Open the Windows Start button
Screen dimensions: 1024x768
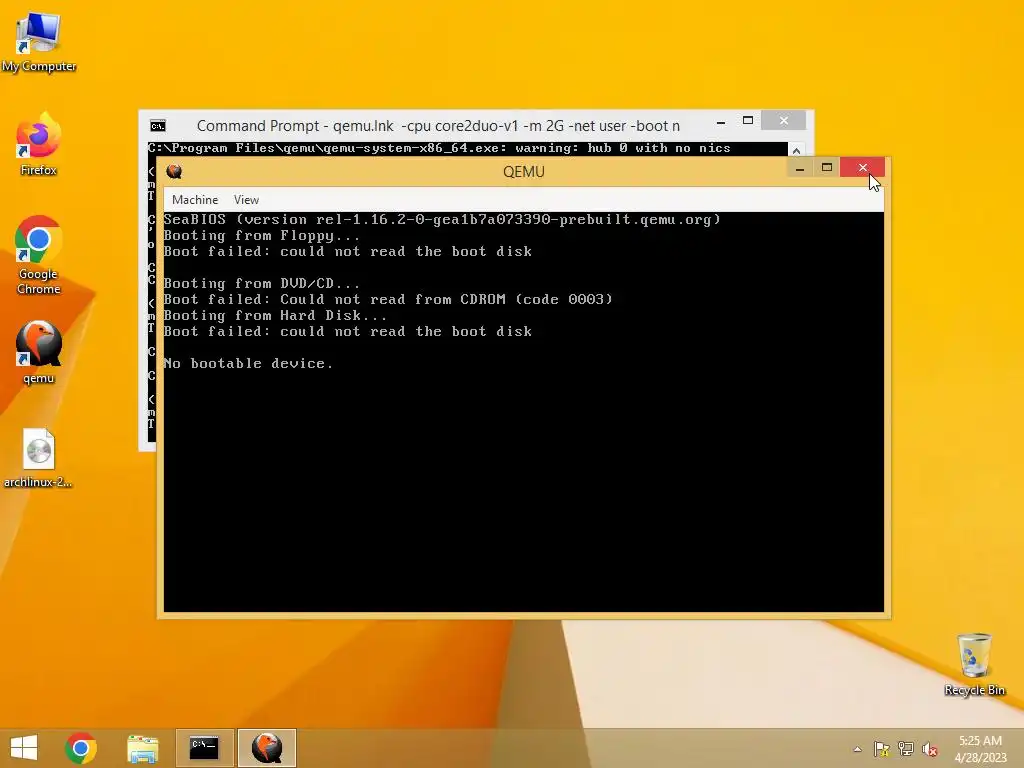pyautogui.click(x=24, y=748)
